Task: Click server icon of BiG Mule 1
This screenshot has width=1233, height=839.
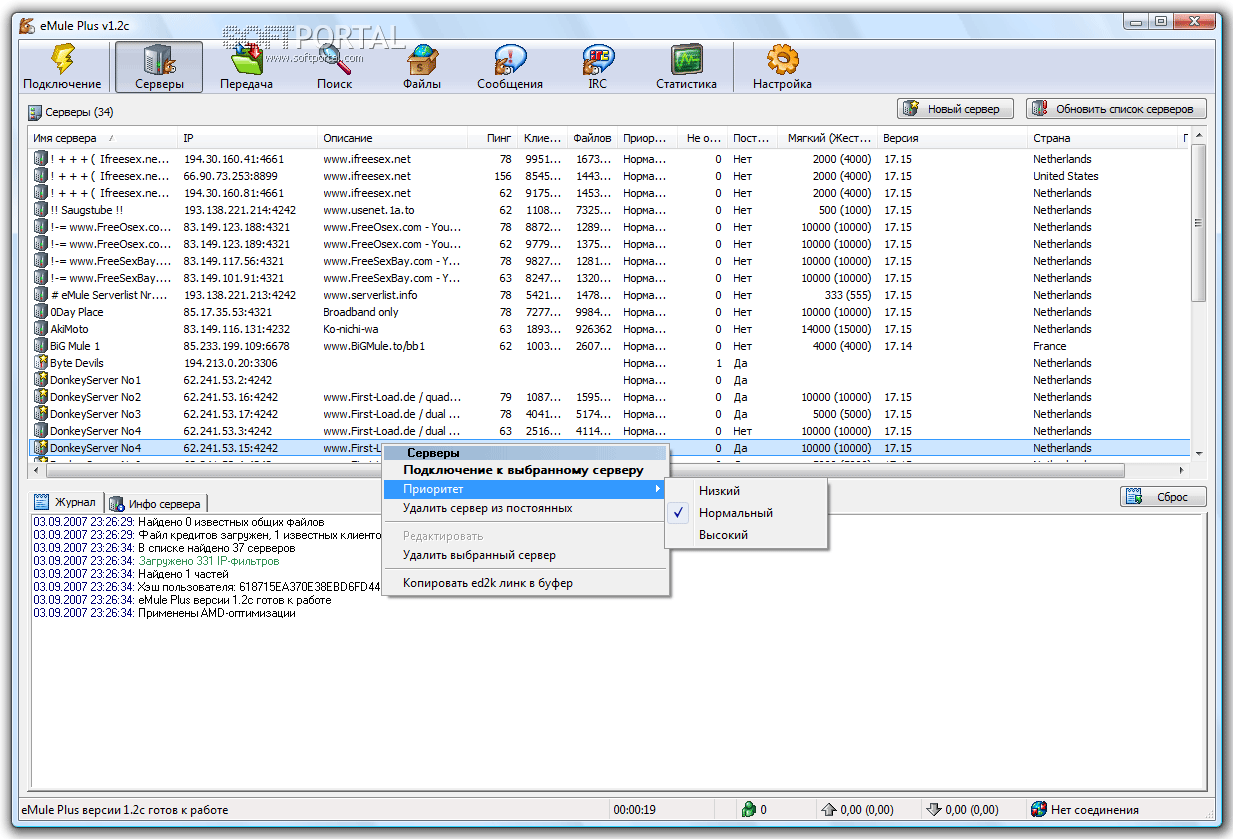Action: tap(41, 346)
